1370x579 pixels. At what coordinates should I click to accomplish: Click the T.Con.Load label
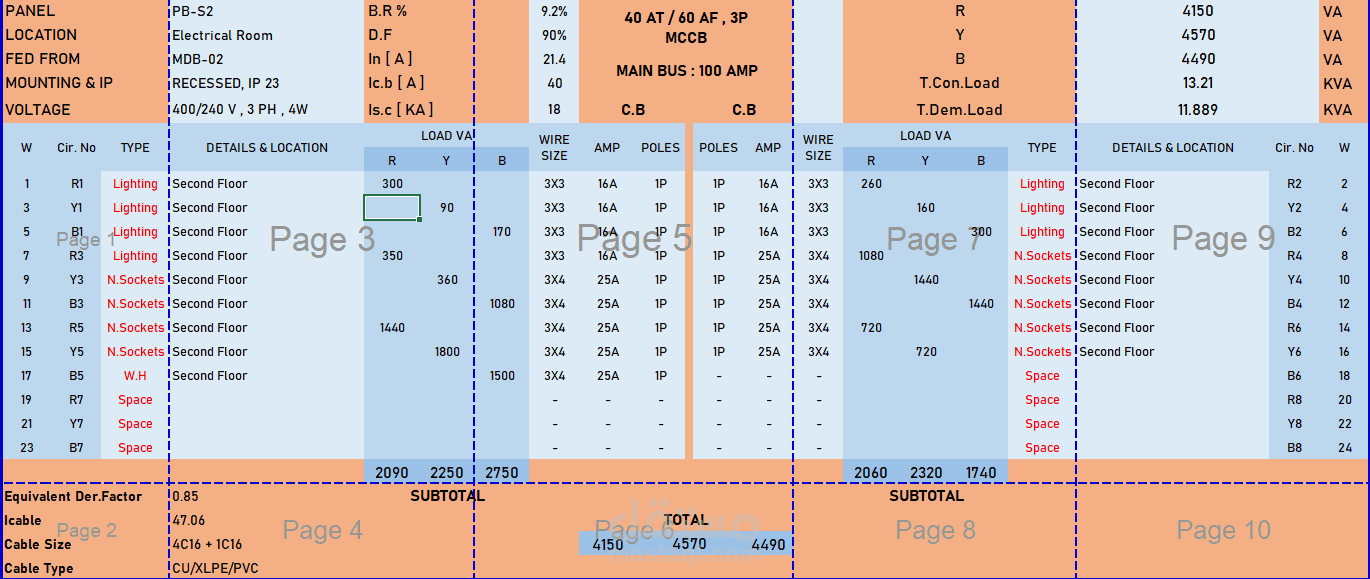(959, 83)
